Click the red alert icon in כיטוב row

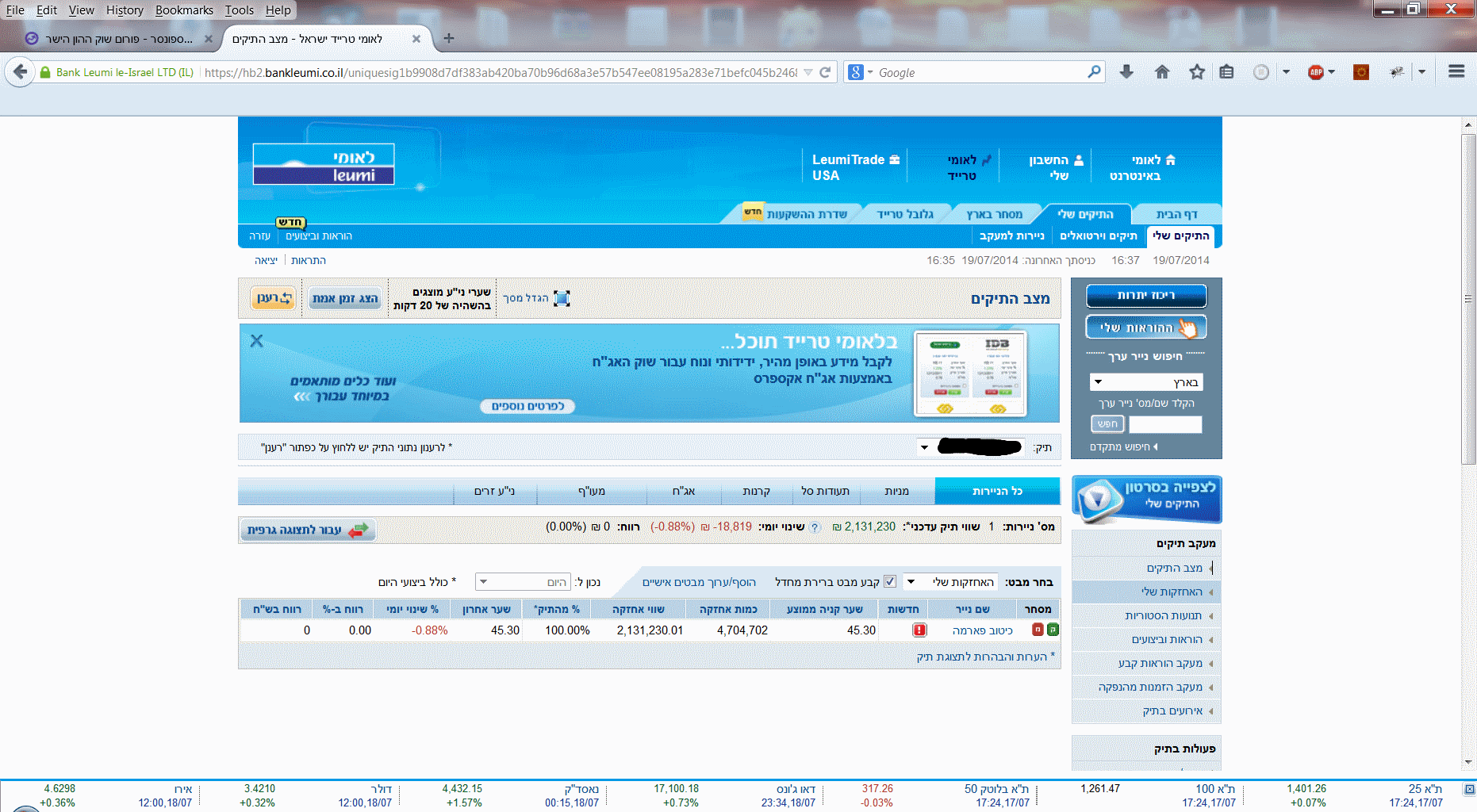[919, 630]
